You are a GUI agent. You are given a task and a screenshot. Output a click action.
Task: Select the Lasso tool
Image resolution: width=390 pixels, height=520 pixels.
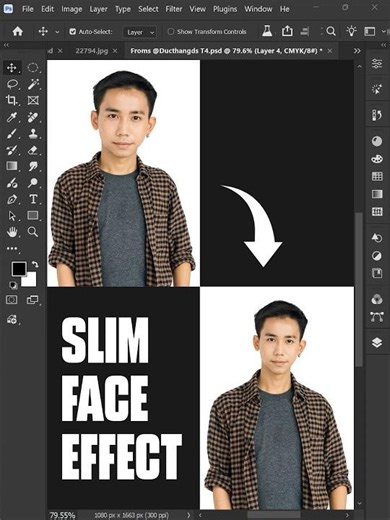click(x=12, y=84)
